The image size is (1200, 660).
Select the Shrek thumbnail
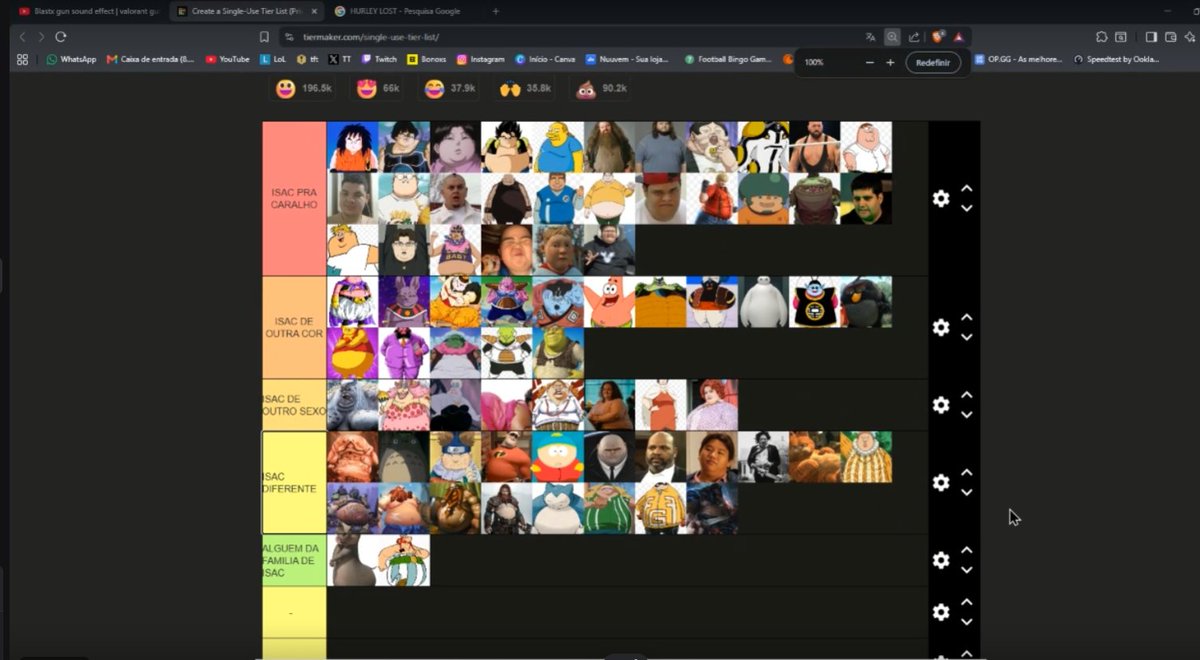point(558,353)
